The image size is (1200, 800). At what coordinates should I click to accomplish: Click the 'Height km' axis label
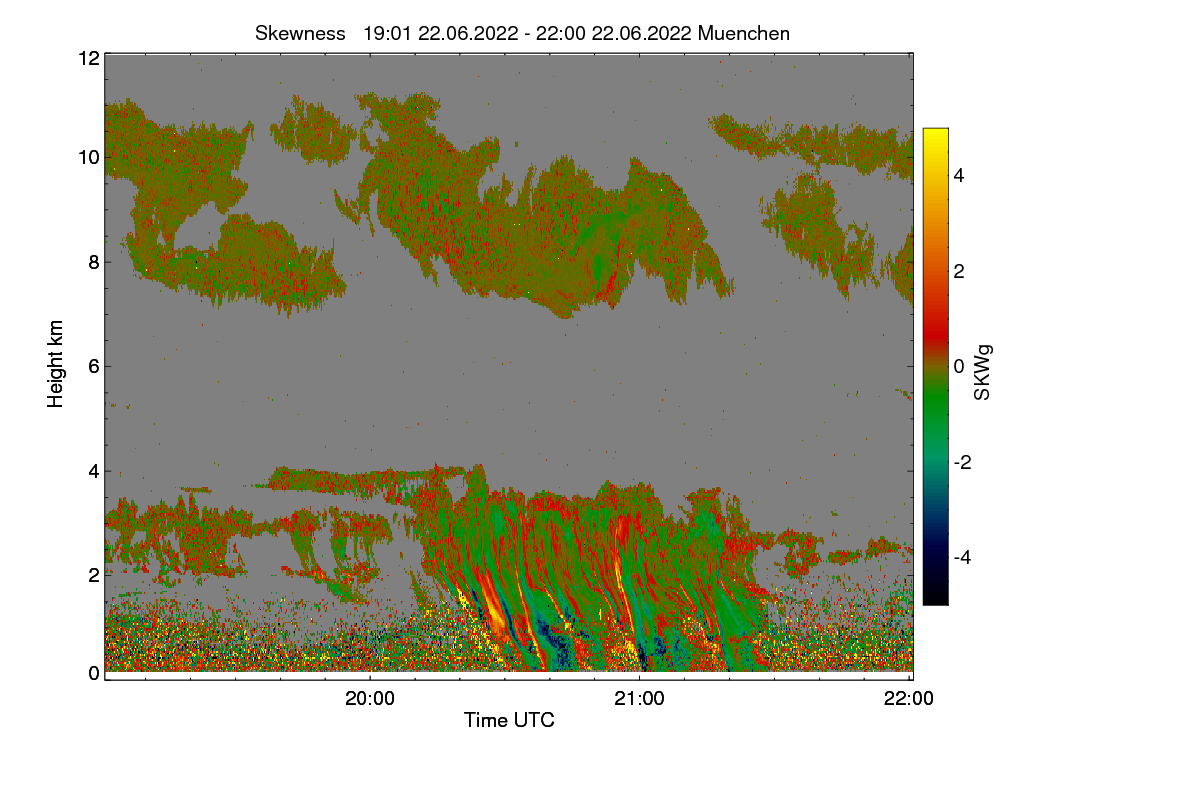(x=56, y=365)
